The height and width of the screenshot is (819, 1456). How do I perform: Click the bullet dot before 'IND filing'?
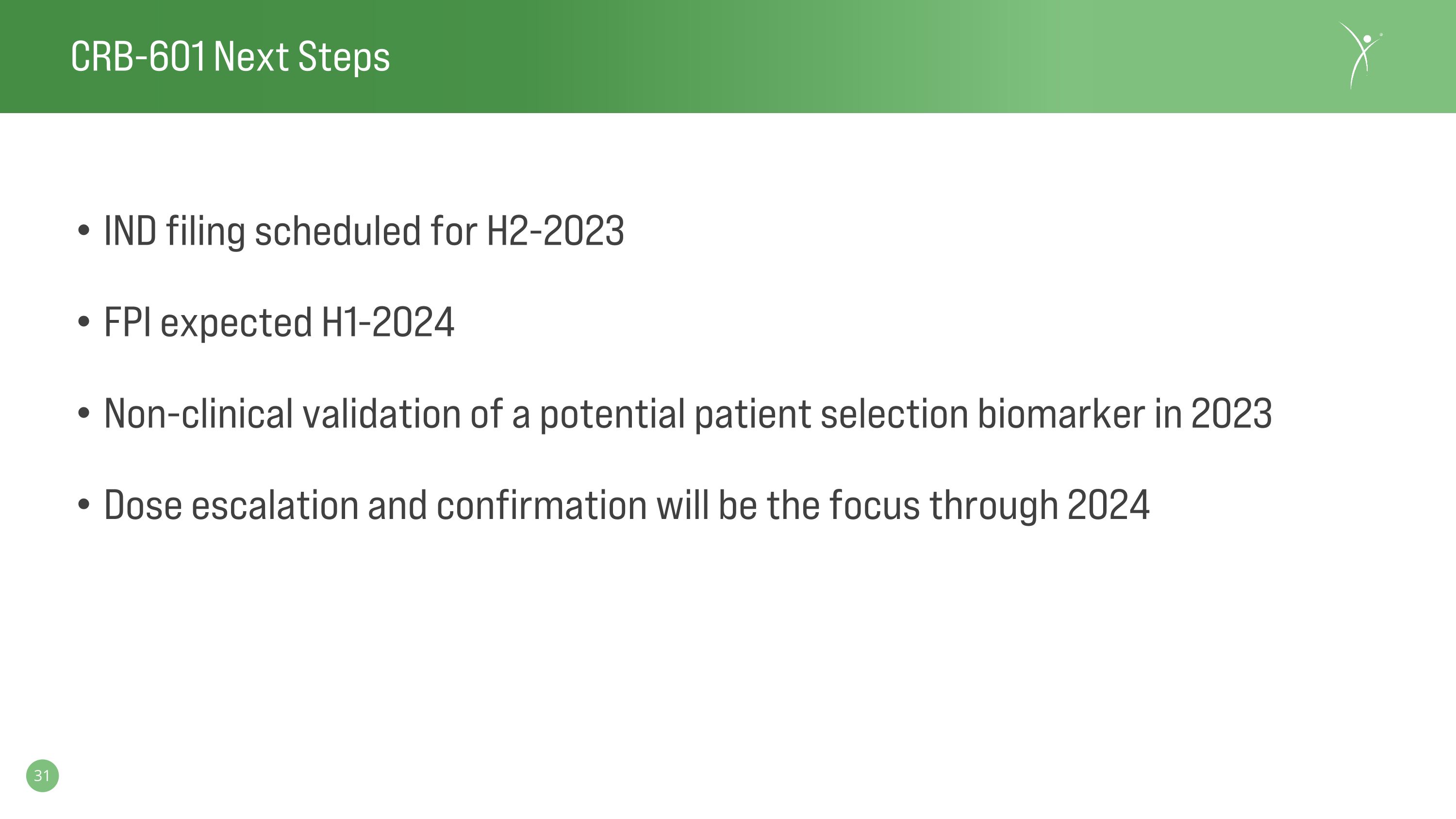point(83,230)
